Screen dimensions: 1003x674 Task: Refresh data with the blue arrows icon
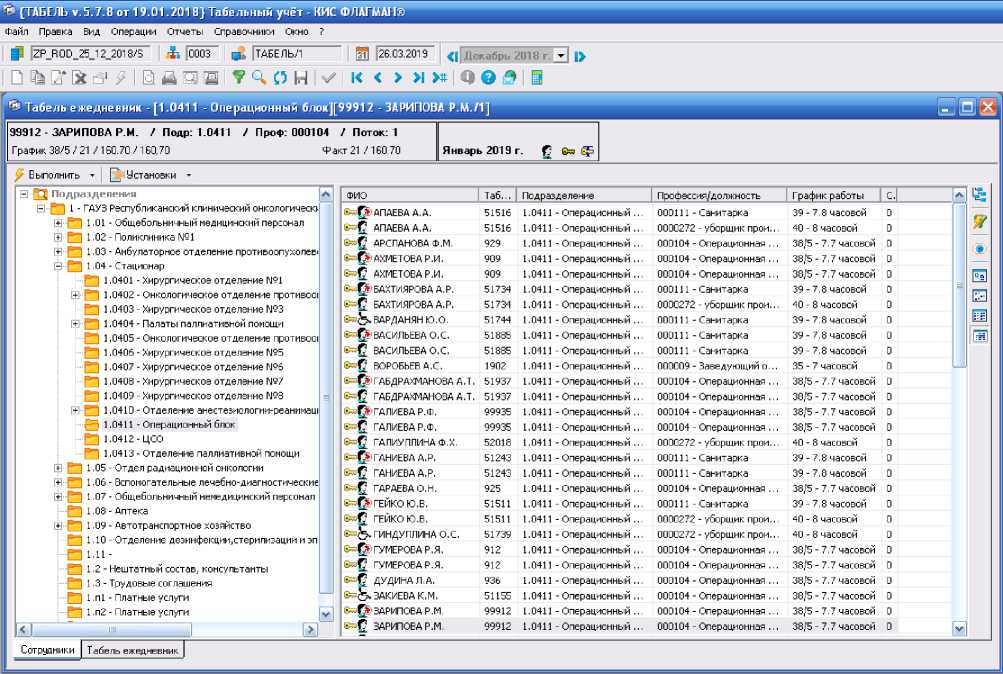pos(280,78)
